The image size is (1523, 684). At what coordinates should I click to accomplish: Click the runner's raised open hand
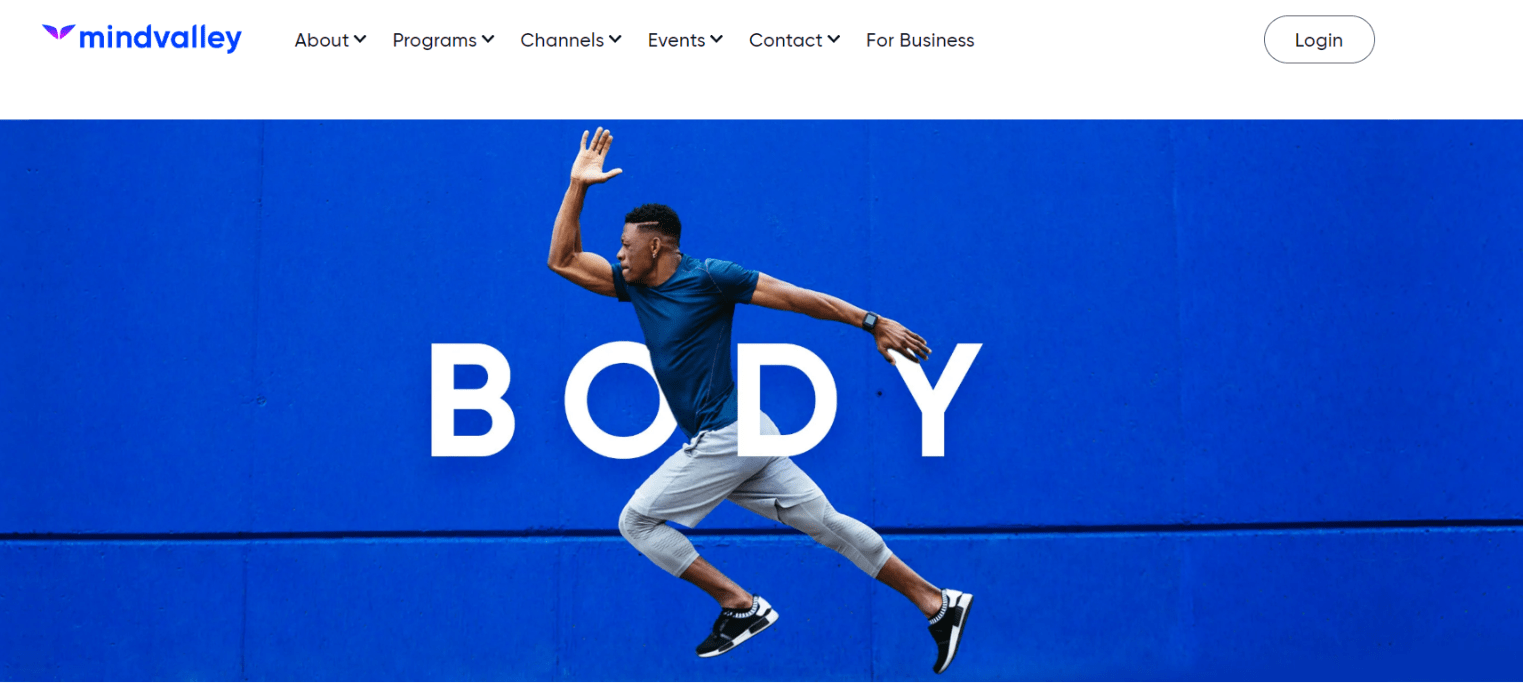[x=594, y=156]
